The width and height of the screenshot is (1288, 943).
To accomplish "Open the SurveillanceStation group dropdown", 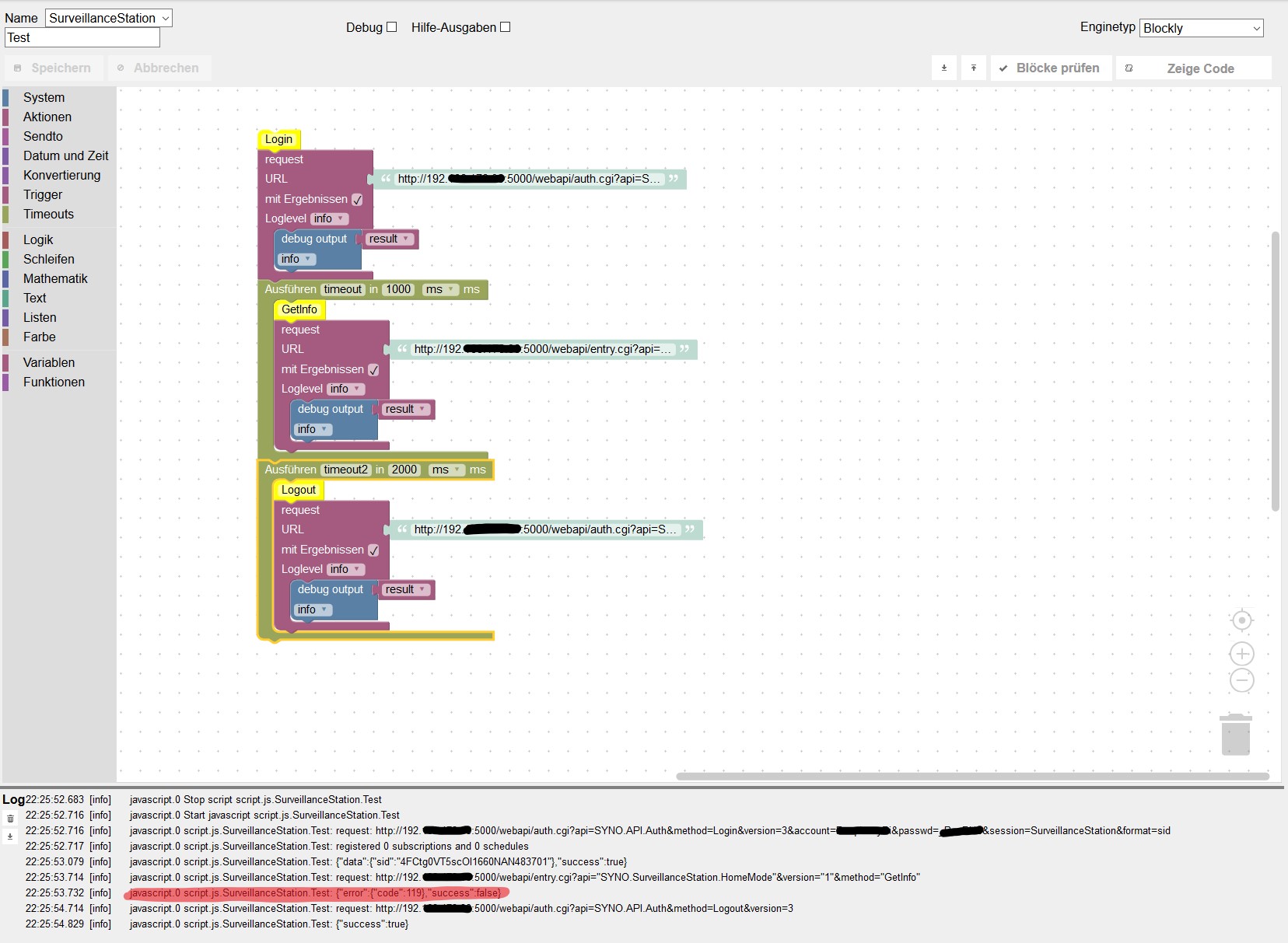I will coord(109,18).
